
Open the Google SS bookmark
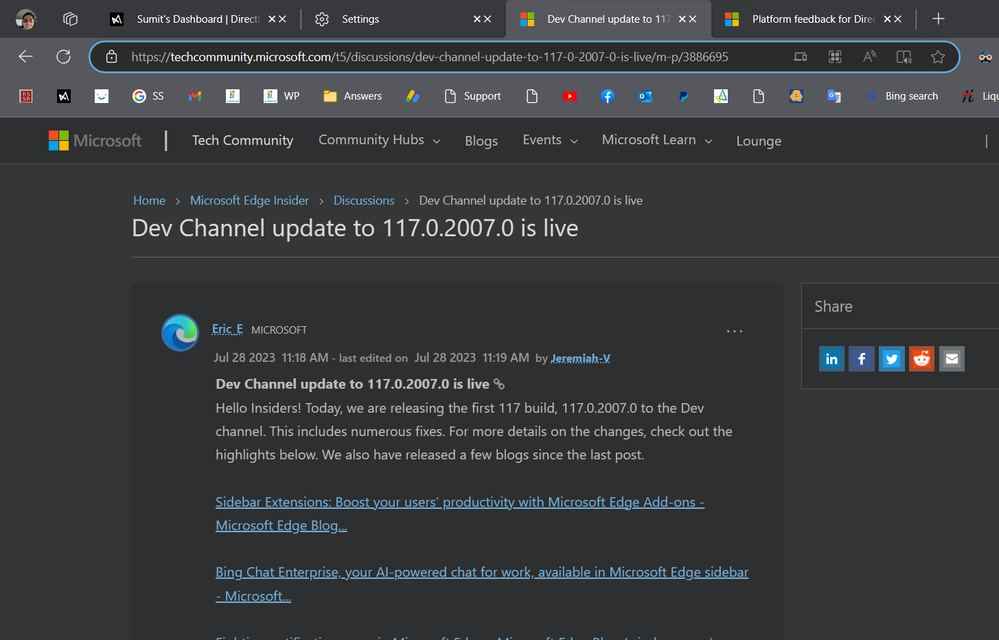point(148,96)
